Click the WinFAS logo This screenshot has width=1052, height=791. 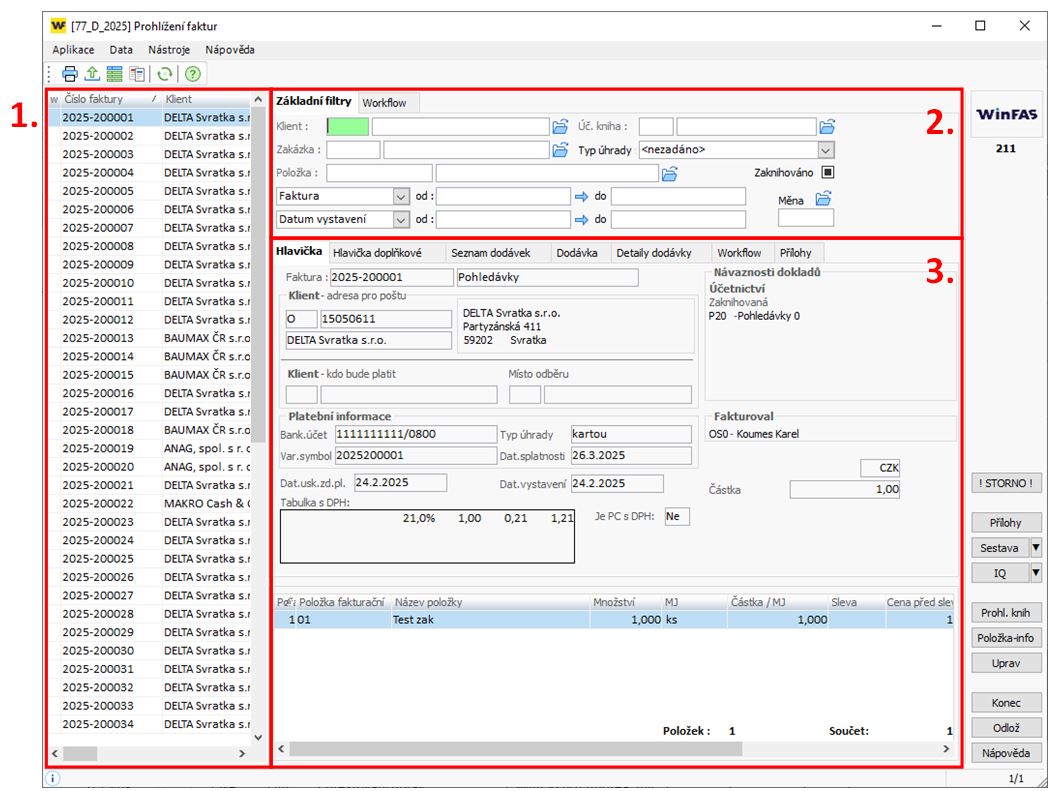tap(1006, 114)
